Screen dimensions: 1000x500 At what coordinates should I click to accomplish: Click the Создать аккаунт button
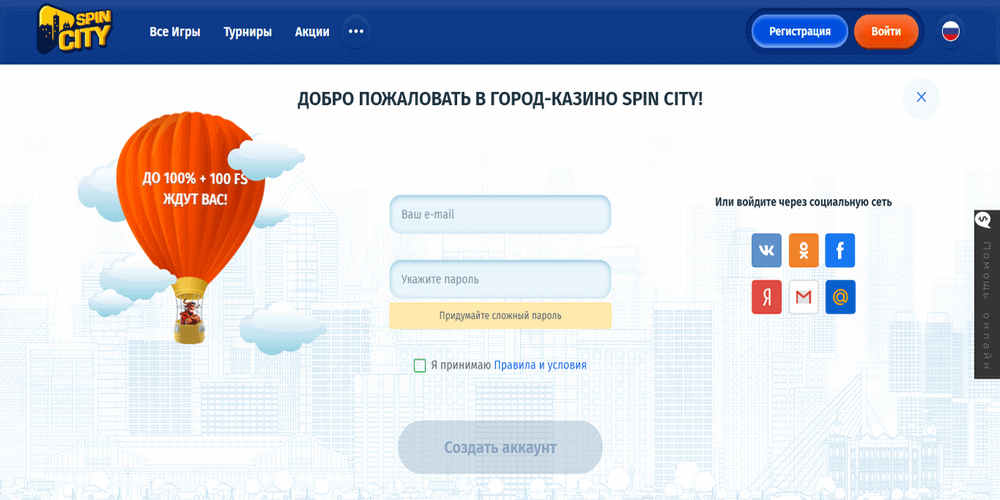tap(500, 447)
